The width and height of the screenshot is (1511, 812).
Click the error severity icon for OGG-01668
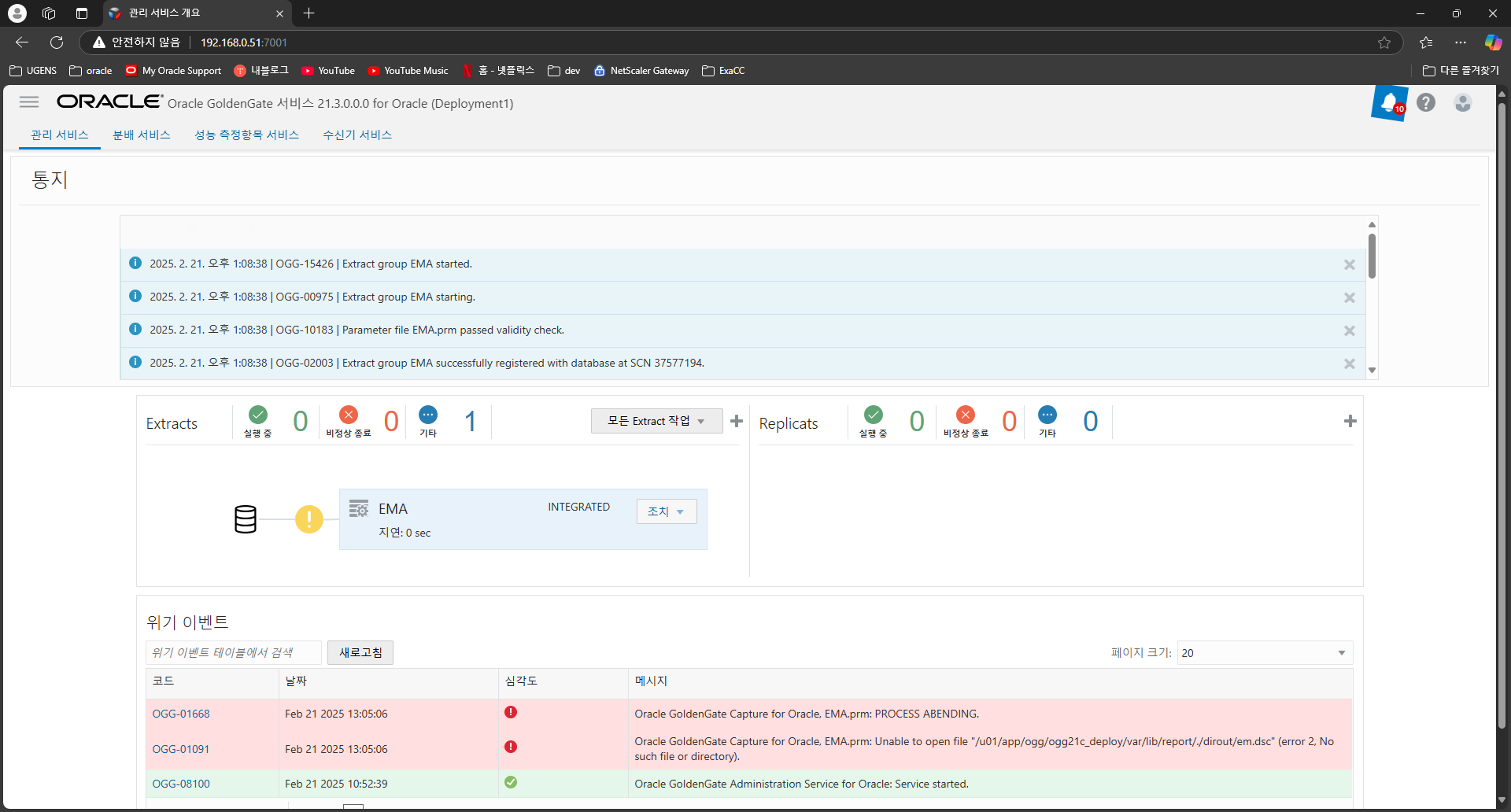coord(511,712)
